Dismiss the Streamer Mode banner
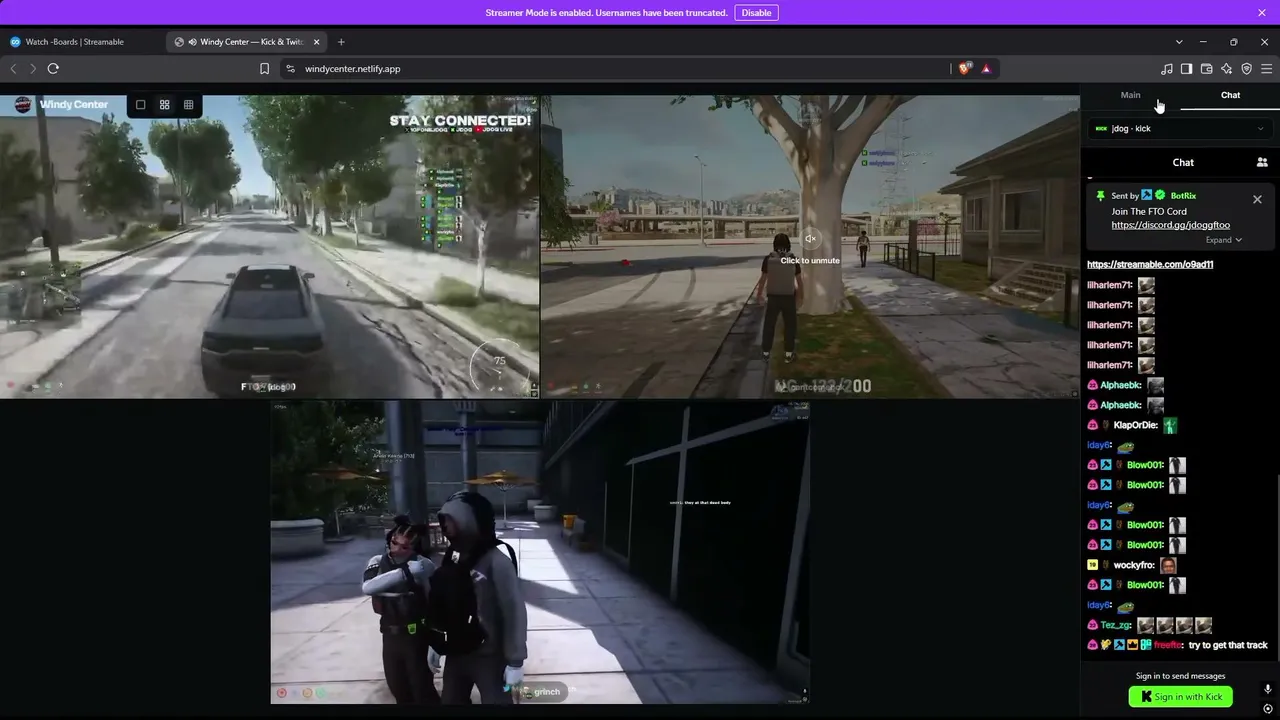1280x720 pixels. pyautogui.click(x=1262, y=12)
